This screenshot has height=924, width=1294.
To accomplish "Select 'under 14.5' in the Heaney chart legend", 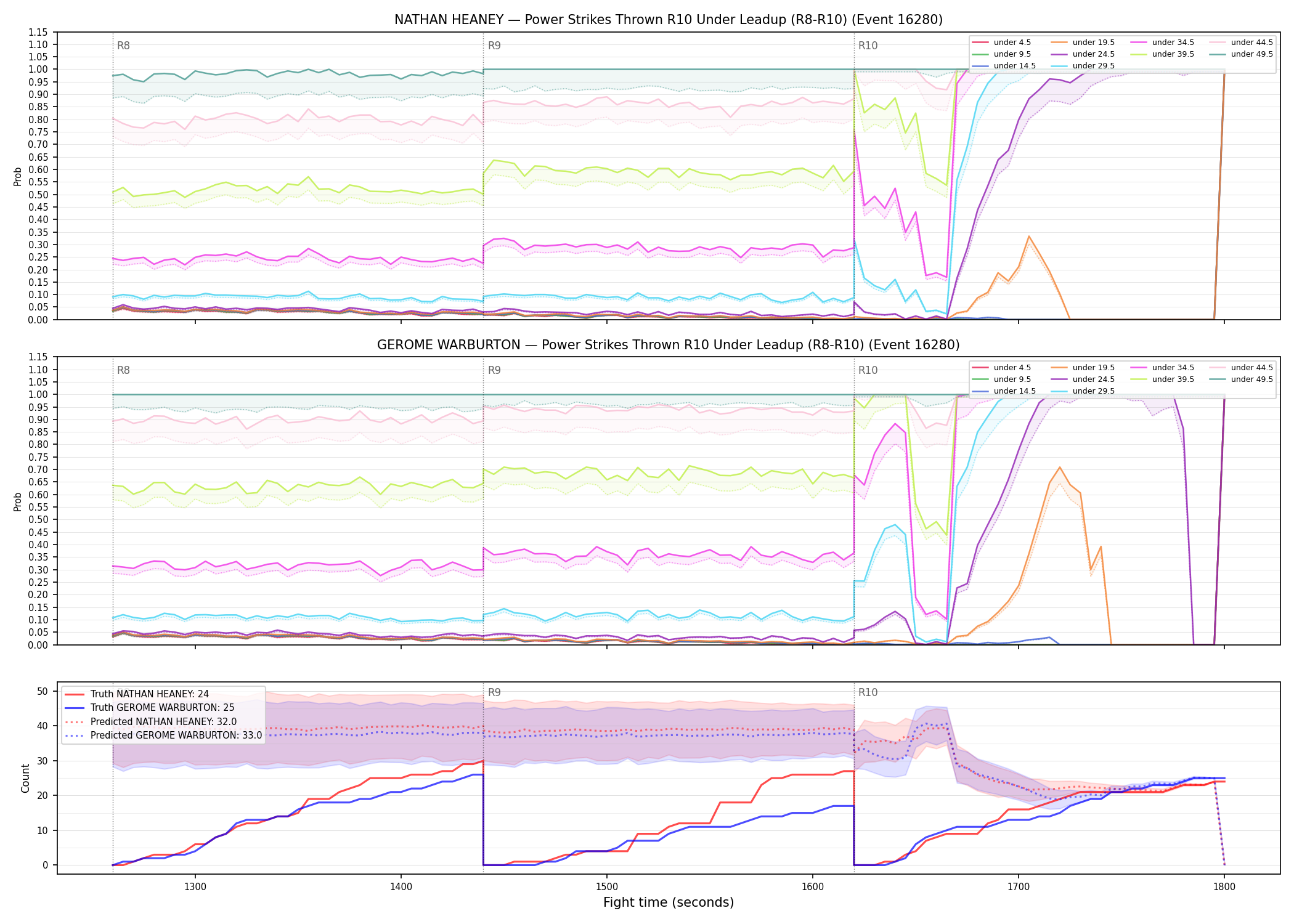I will coord(1014,66).
